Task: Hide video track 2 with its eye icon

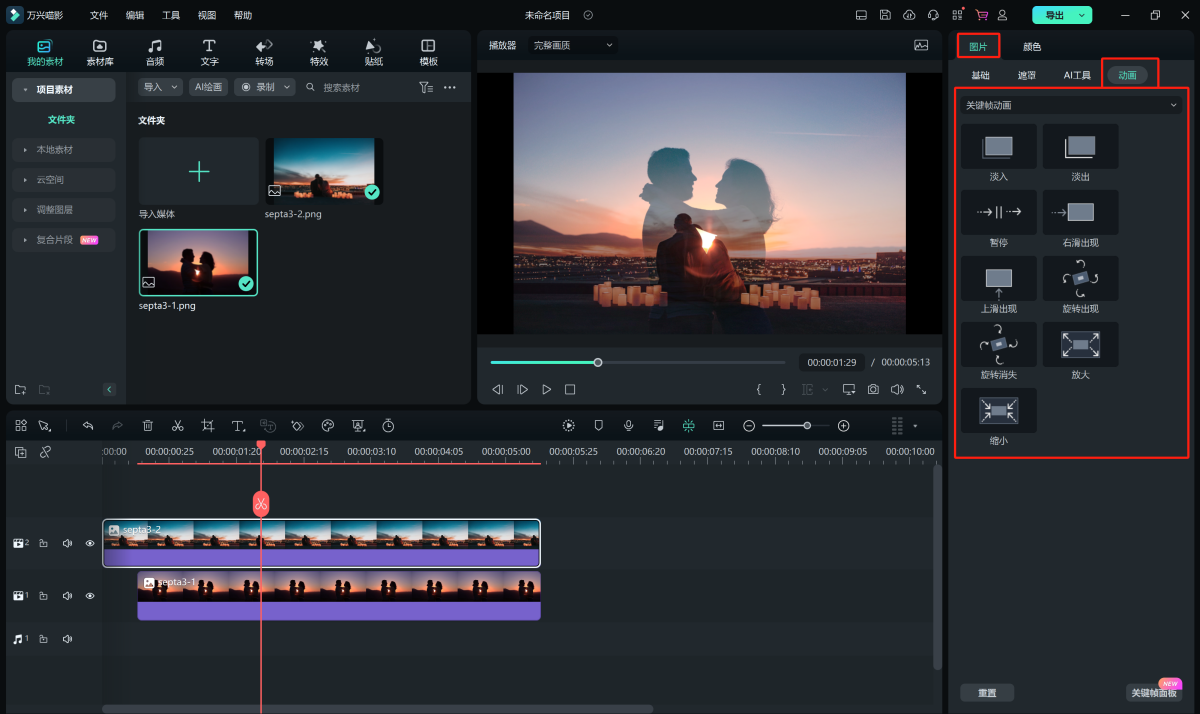Action: click(90, 544)
